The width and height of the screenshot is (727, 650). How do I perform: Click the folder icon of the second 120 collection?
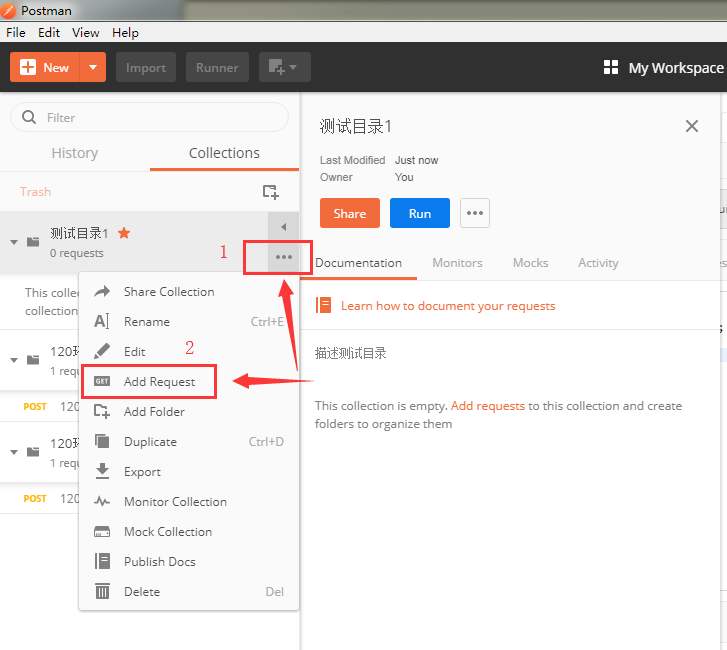[33, 452]
